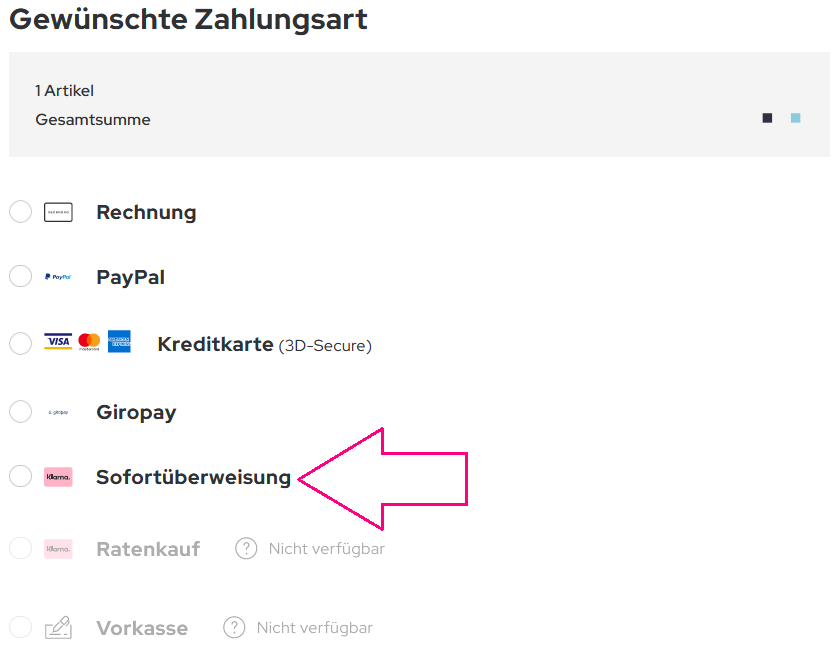
Task: Click the Klarna logo beside Sofortüberweisung
Action: 59,477
